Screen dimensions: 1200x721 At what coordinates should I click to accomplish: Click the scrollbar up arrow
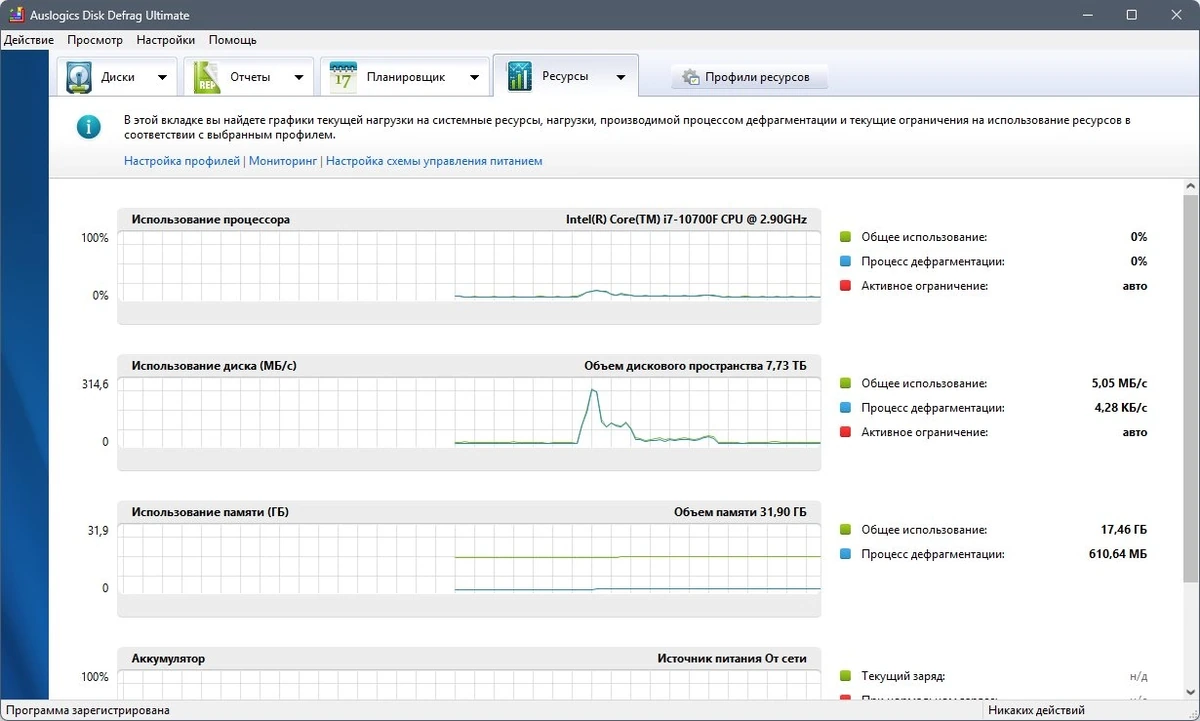click(1190, 188)
